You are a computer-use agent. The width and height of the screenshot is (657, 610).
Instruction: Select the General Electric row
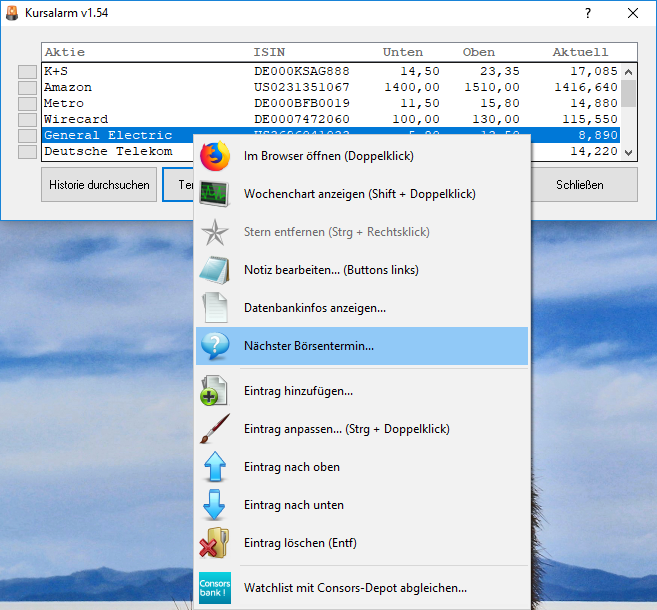coord(118,135)
